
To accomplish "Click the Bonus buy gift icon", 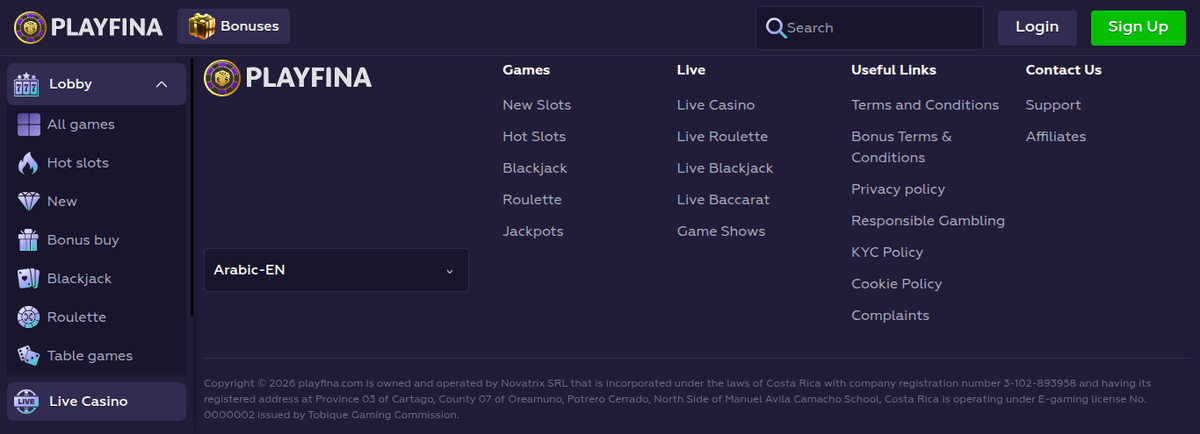I will (x=28, y=240).
